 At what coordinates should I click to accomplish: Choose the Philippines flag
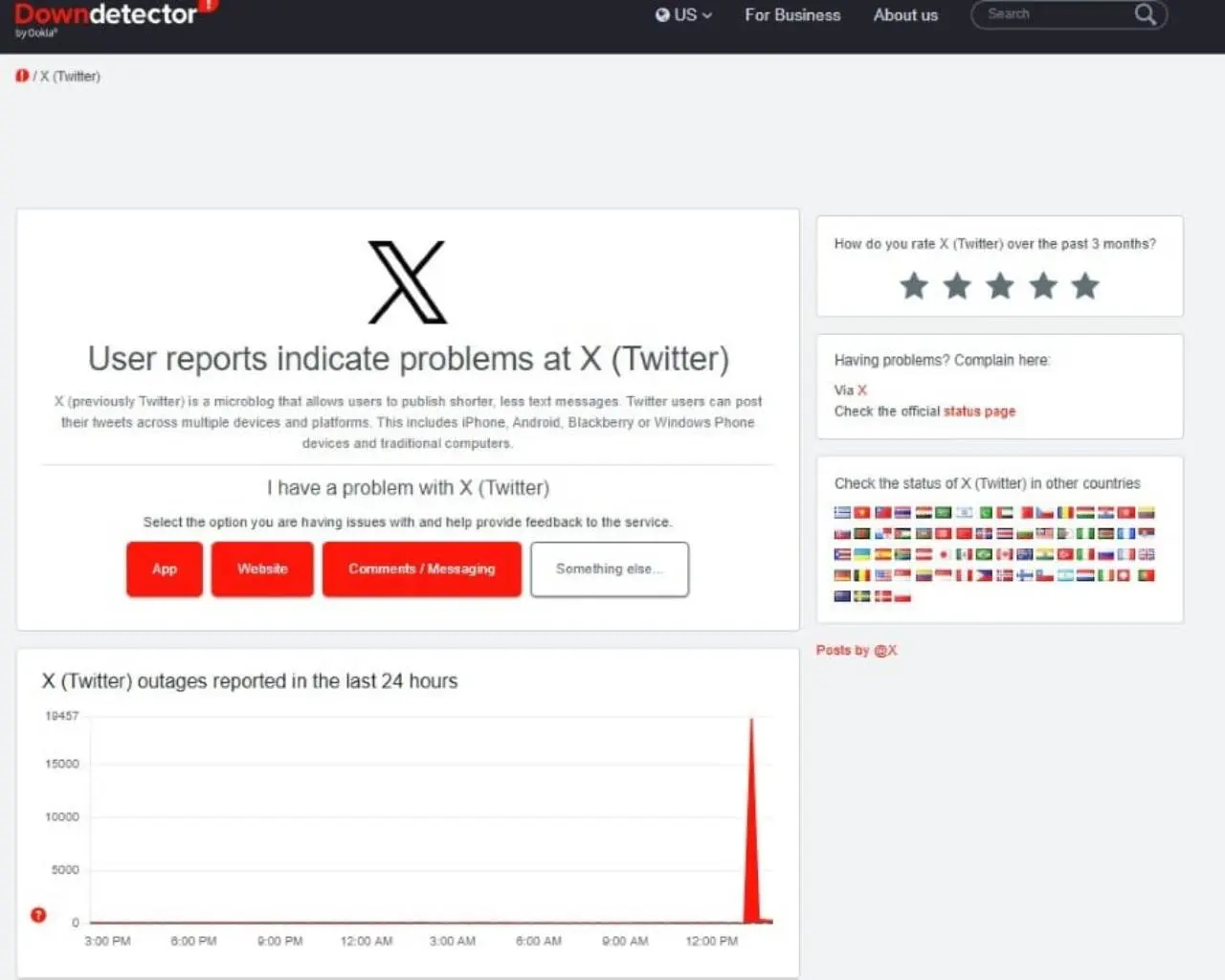click(984, 576)
